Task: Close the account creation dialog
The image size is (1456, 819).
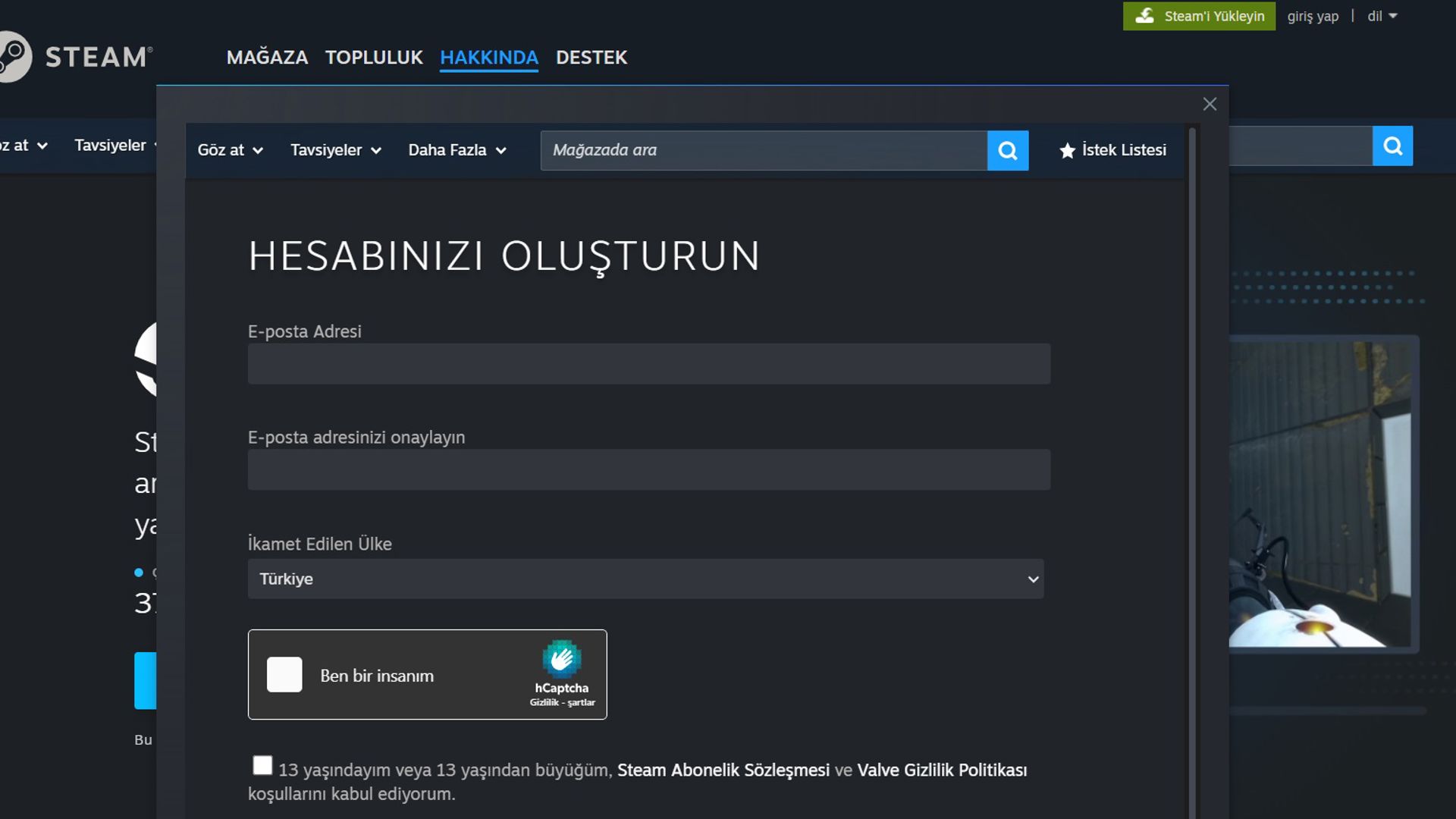Action: (1210, 104)
